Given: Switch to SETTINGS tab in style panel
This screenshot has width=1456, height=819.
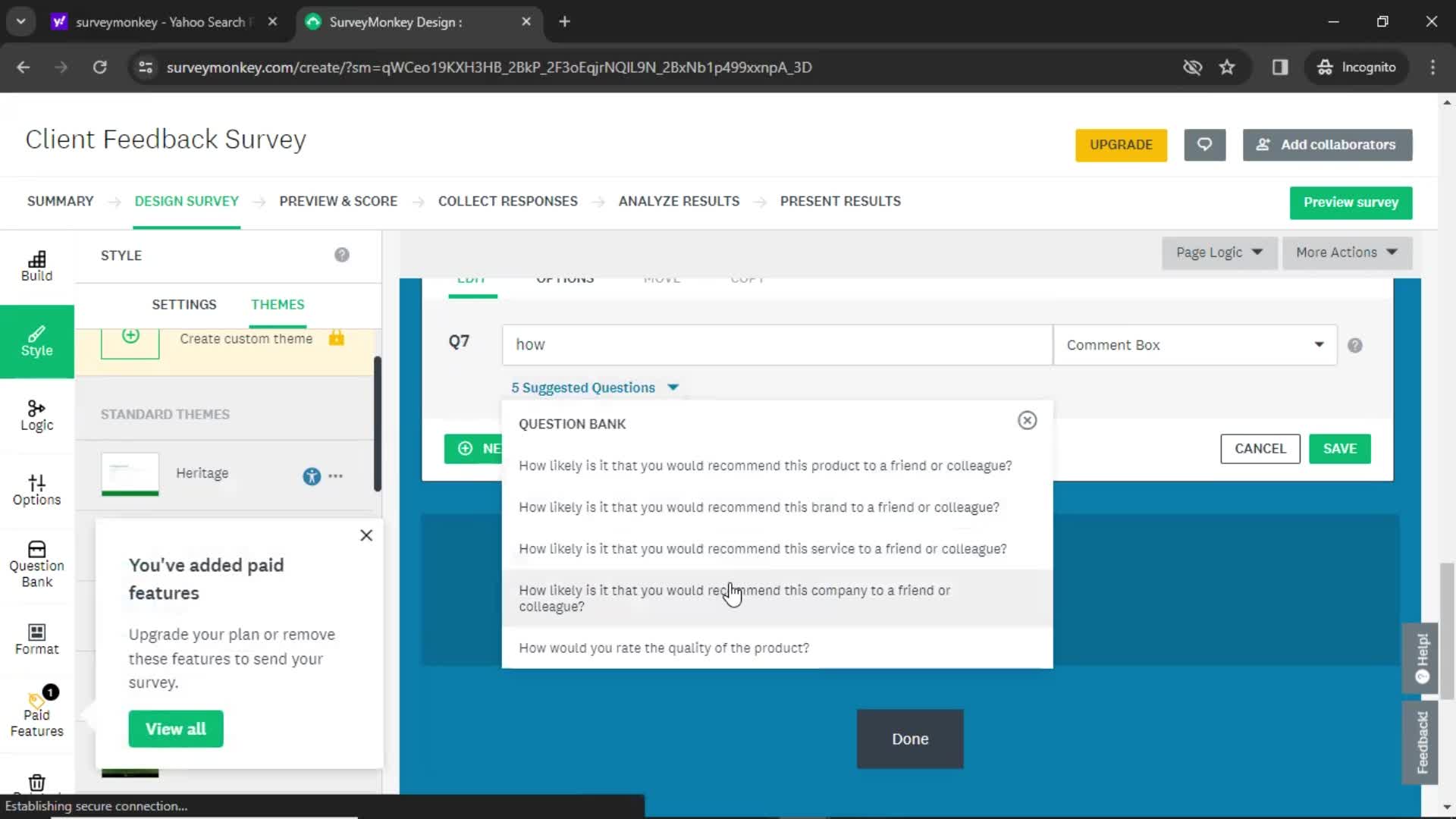Looking at the screenshot, I should (x=184, y=305).
